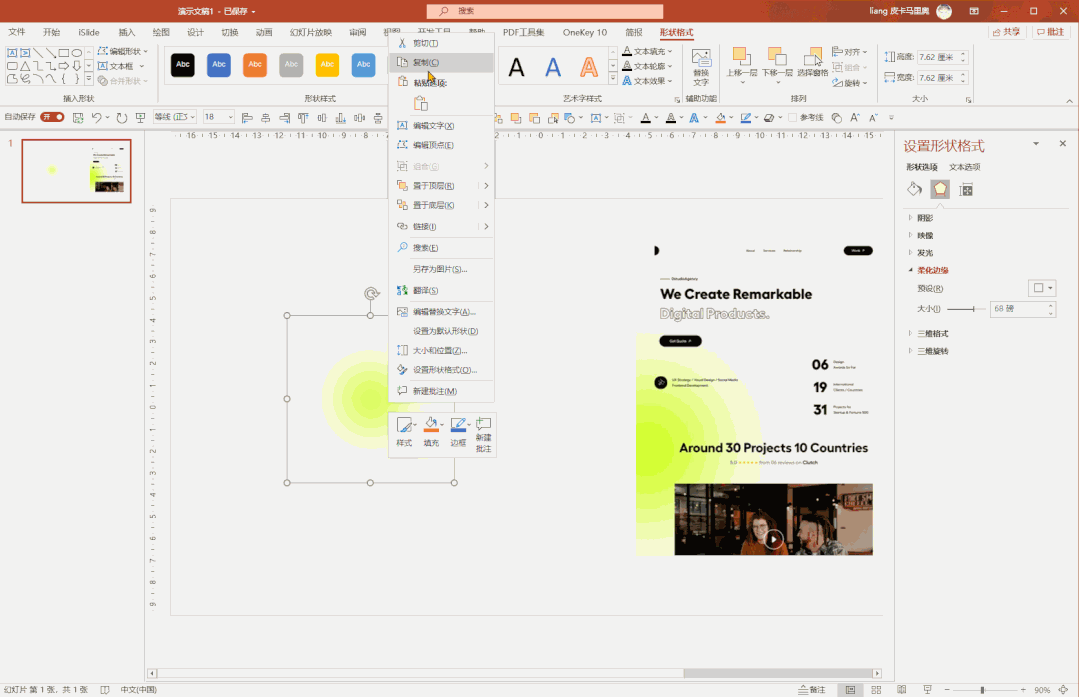Choose 编辑顶点 from context menu

[441, 145]
